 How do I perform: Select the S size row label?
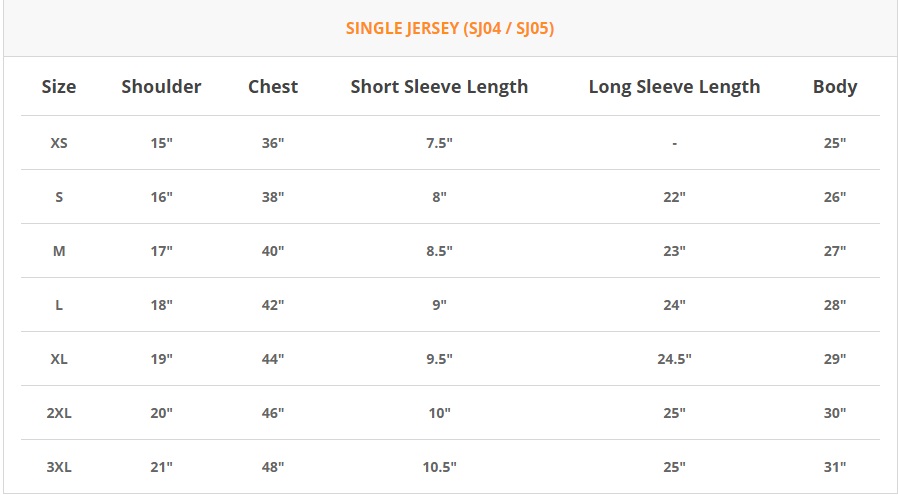tap(59, 197)
